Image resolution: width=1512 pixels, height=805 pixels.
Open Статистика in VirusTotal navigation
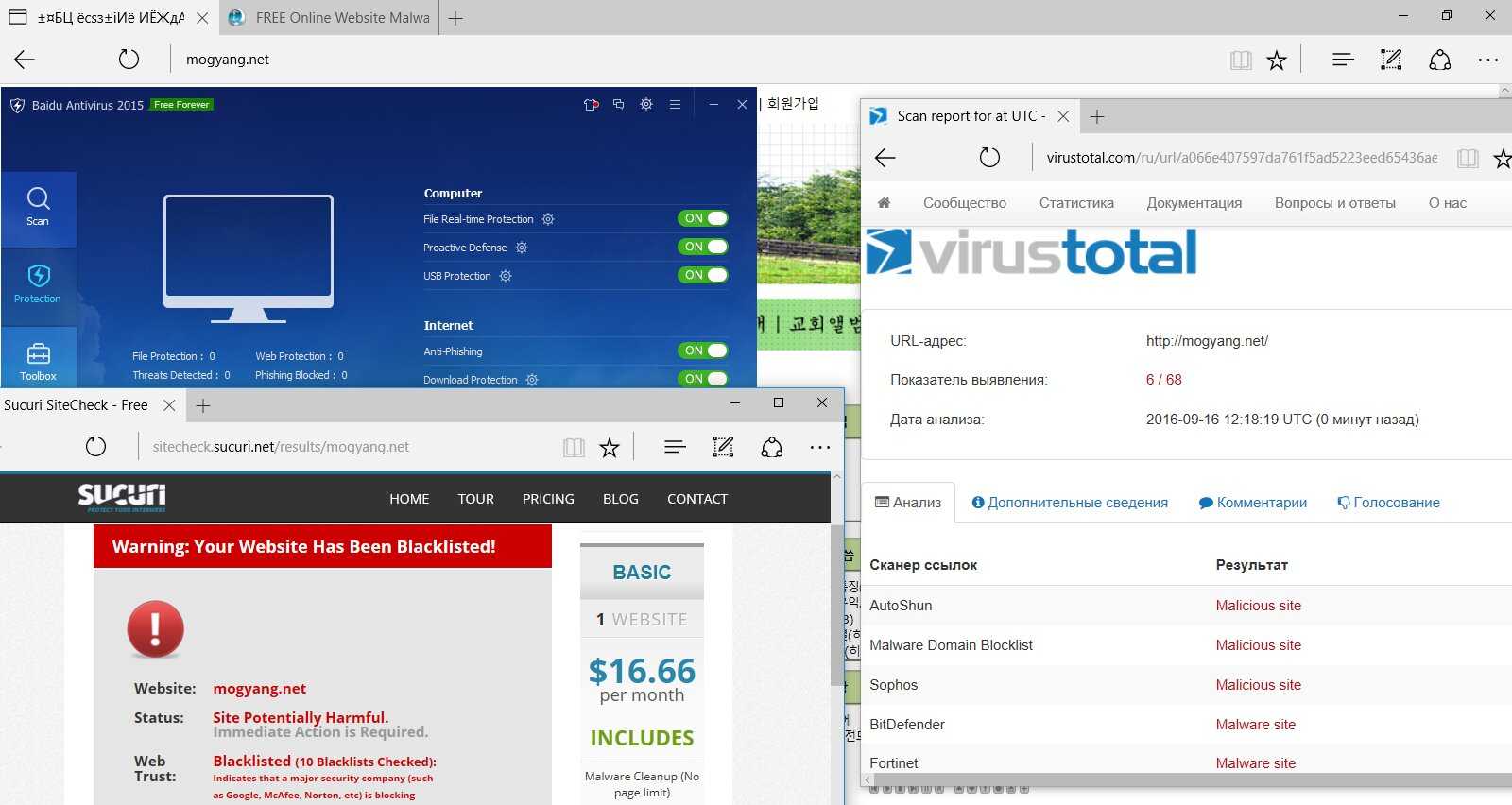1076,203
